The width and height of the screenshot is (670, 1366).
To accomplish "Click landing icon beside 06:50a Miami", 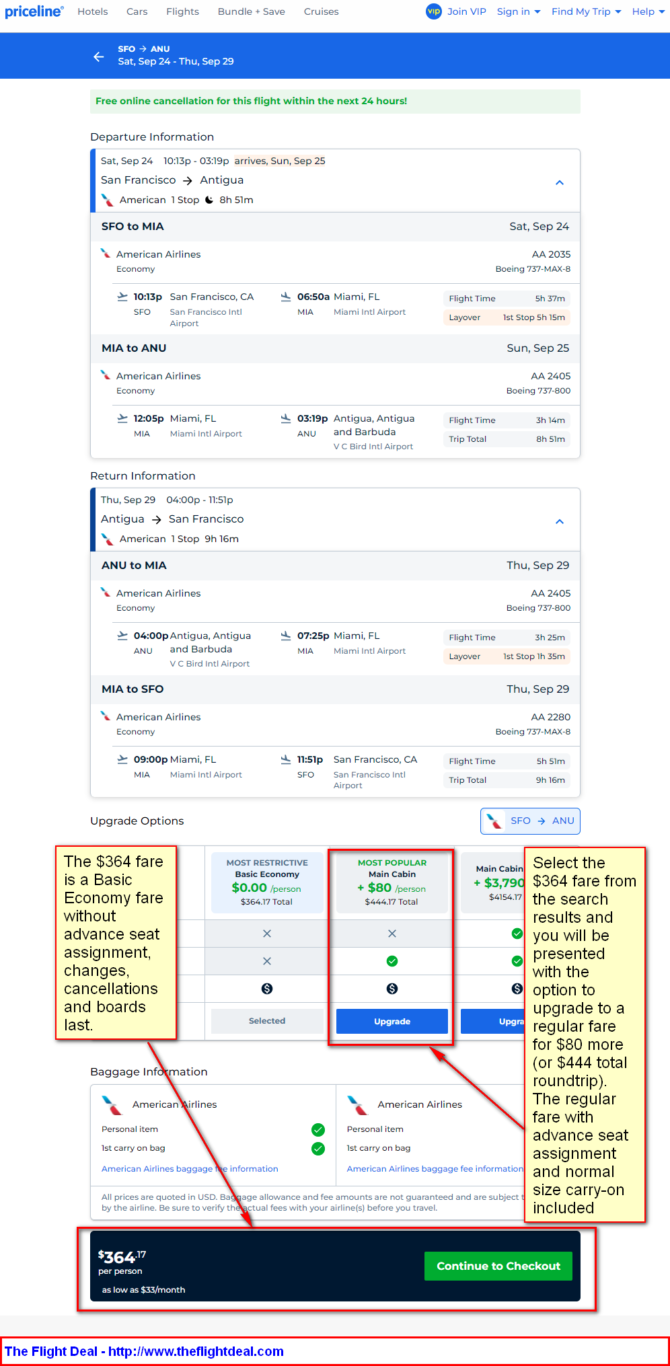I will (x=286, y=297).
